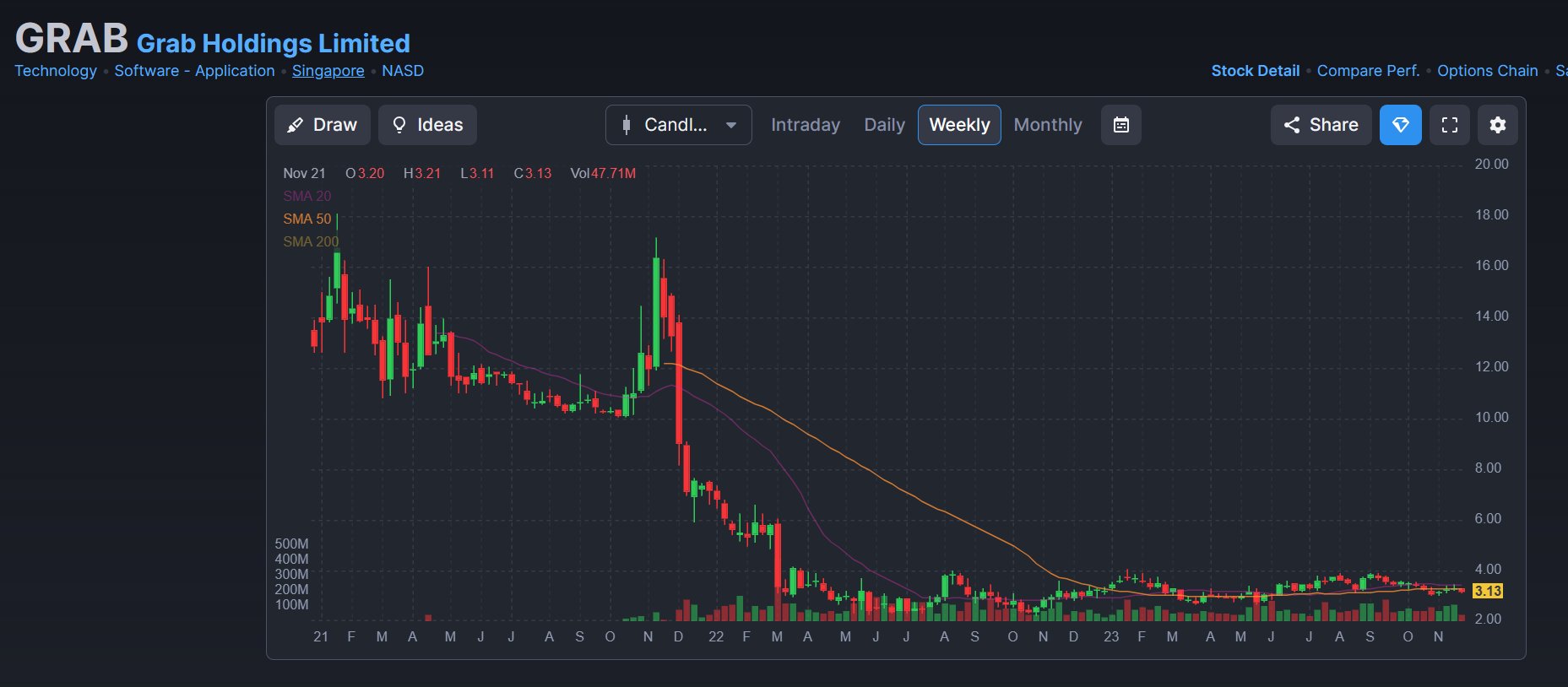This screenshot has width=1568, height=687.
Task: Select the Weekly timeframe tab
Action: [959, 125]
